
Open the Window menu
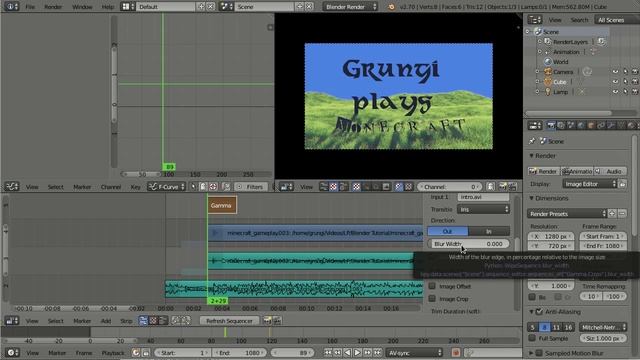82,7
